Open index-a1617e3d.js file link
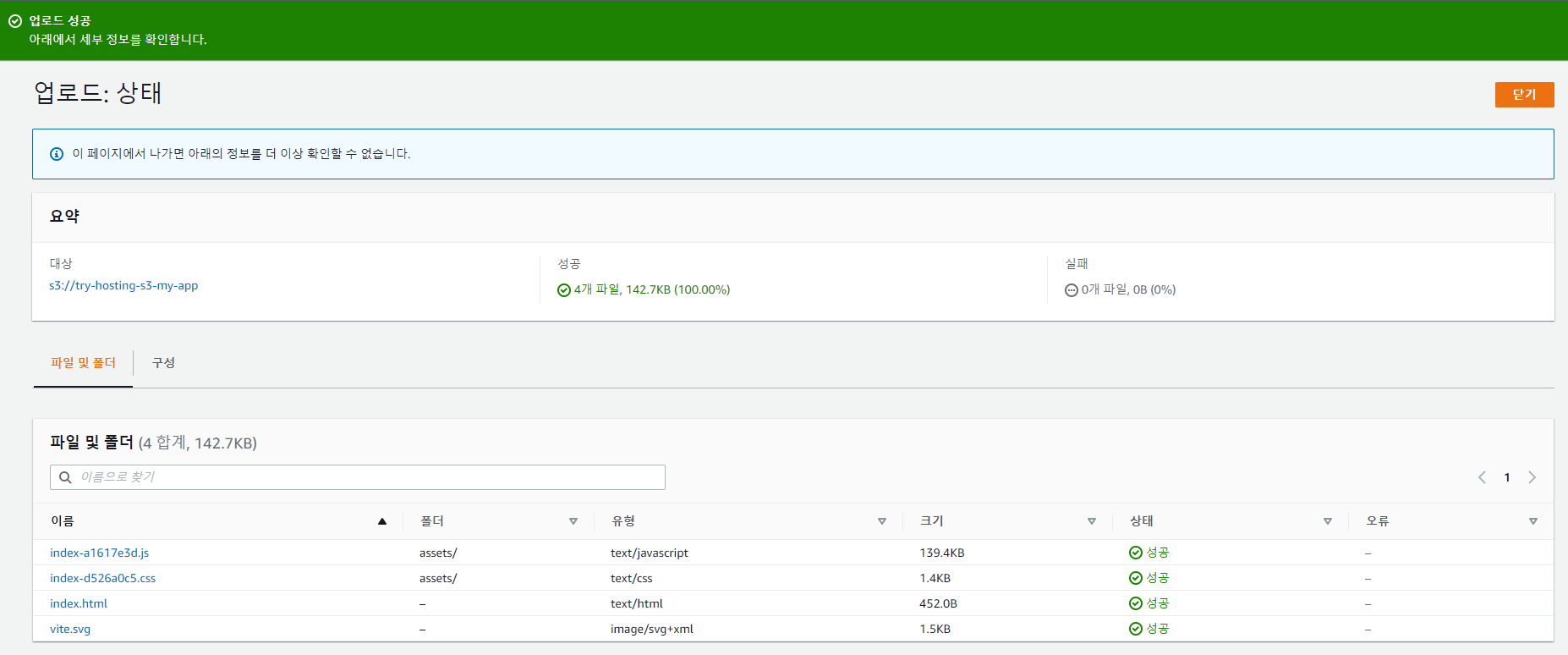1568x655 pixels. pos(99,553)
